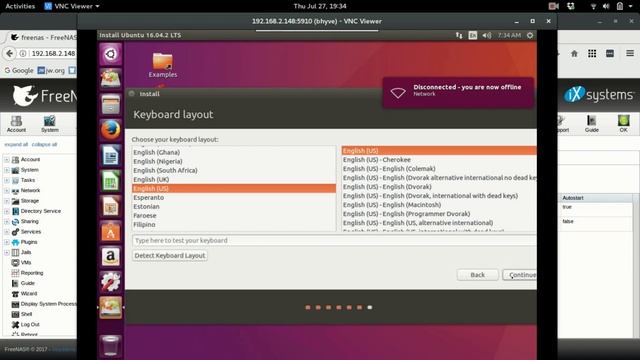Open Ubuntu sound volume indicator
The width and height of the screenshot is (640, 360).
[x=487, y=36]
